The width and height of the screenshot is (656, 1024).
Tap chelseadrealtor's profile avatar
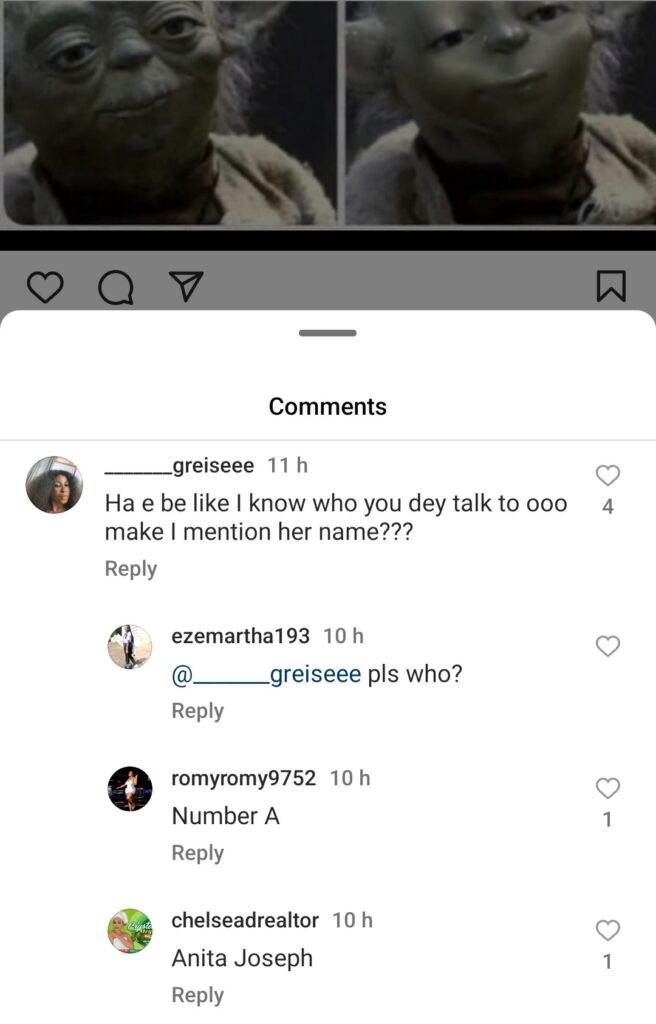pos(130,931)
